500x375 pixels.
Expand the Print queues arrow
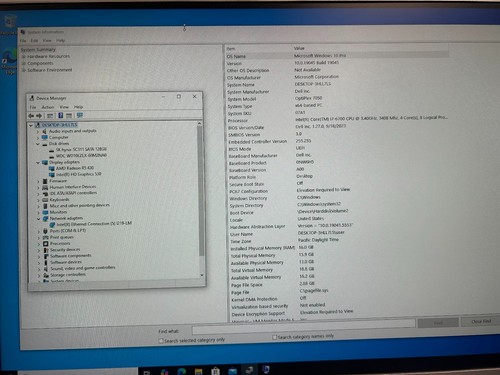coord(39,237)
